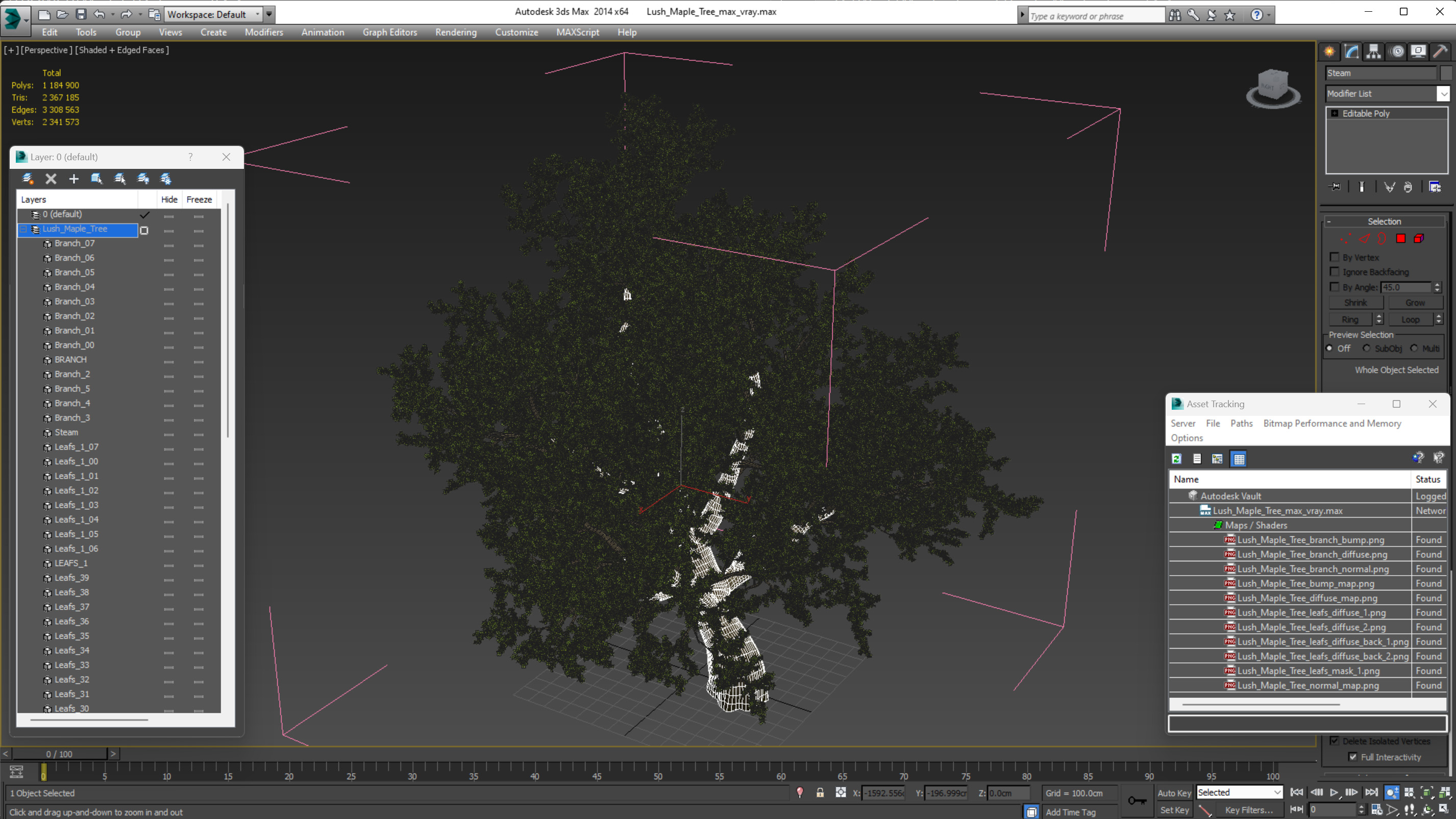This screenshot has height=819, width=1456.
Task: Open the Display command panel tab
Action: [1418, 52]
